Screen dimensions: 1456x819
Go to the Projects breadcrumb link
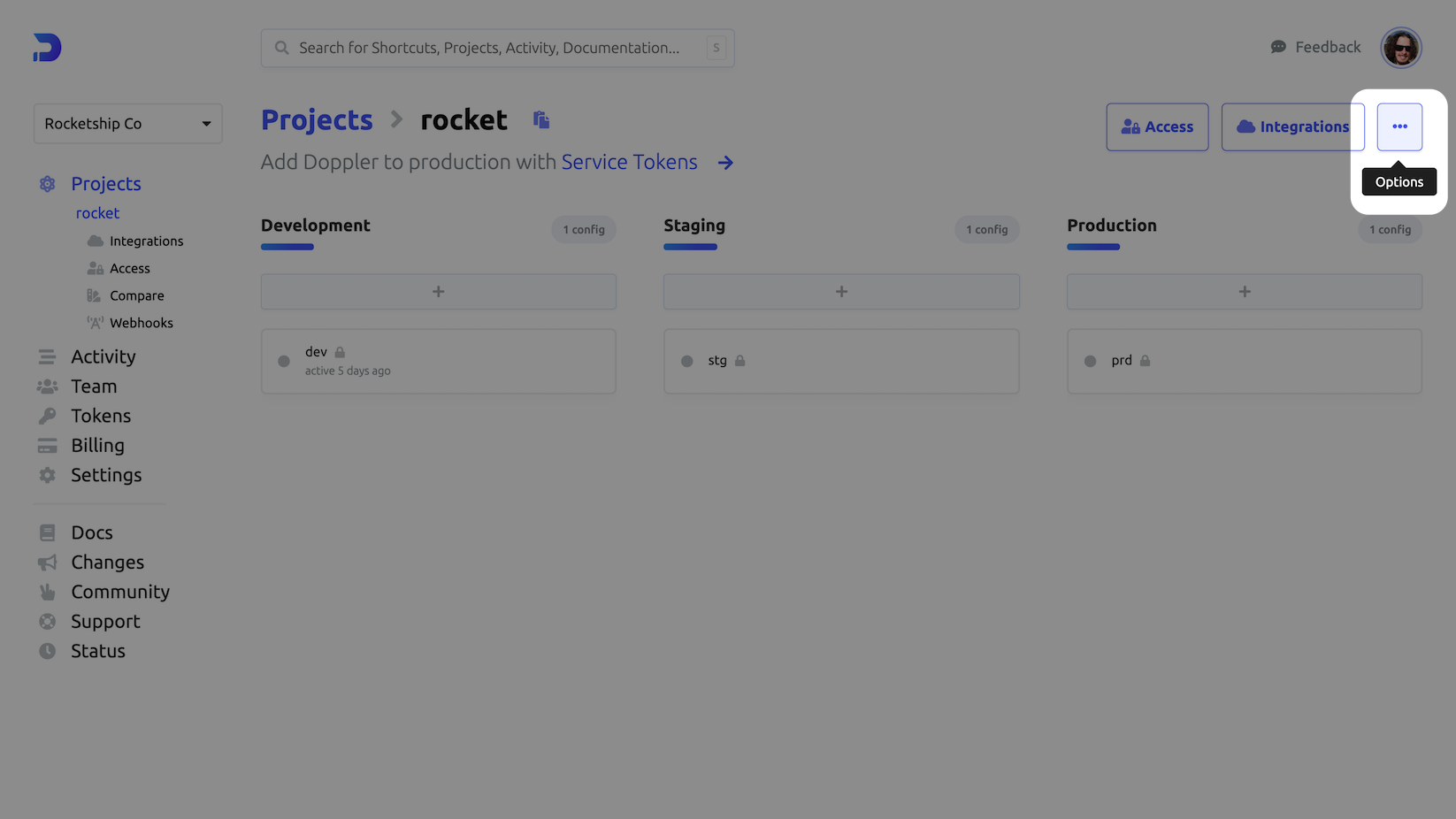[x=317, y=119]
